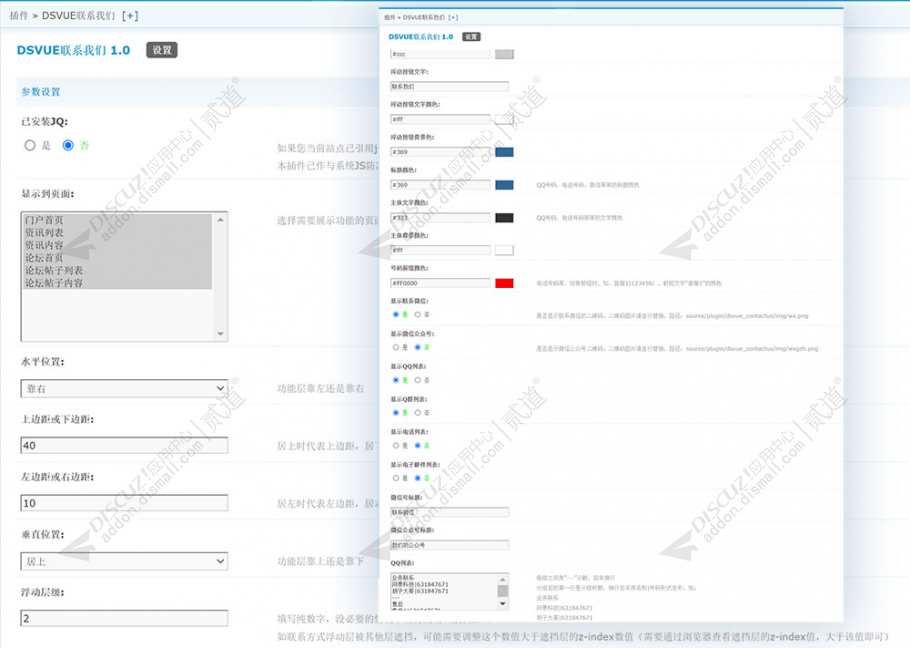The width and height of the screenshot is (910, 648).
Task: Open the 设置 tab on the left page
Action: tap(162, 50)
